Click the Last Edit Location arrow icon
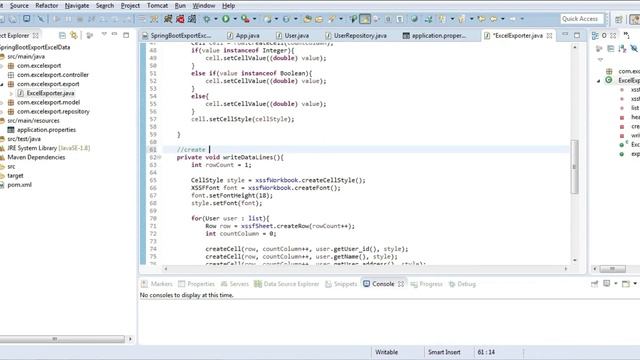Screen dimensions: 640x360 [x=482, y=19]
